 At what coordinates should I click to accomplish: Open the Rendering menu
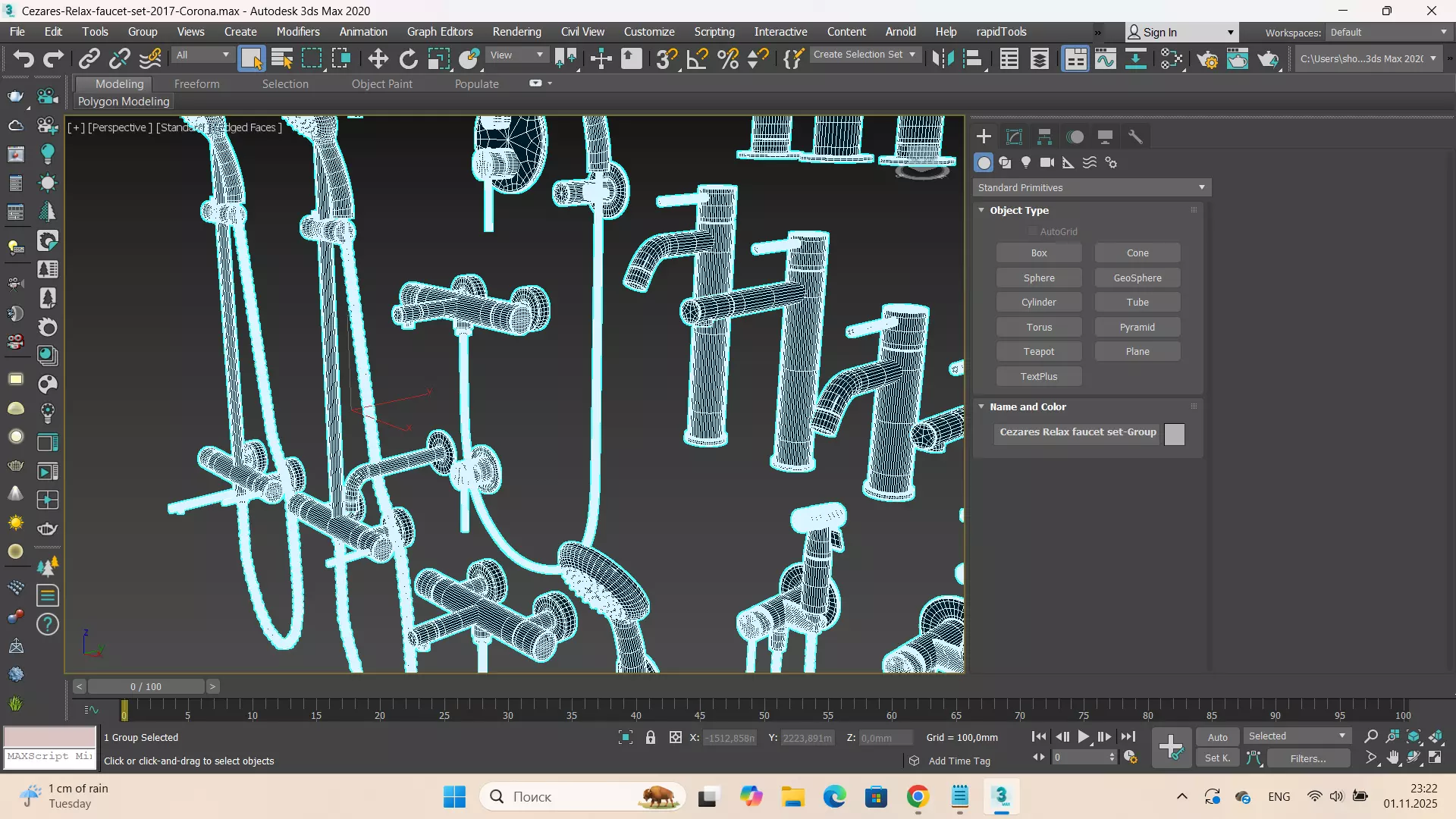(x=516, y=32)
